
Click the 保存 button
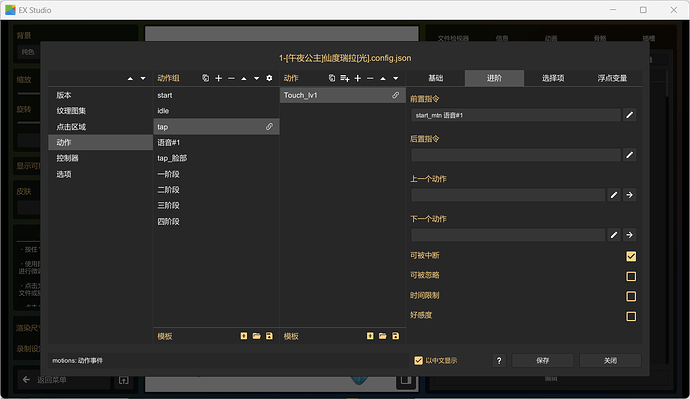point(543,360)
